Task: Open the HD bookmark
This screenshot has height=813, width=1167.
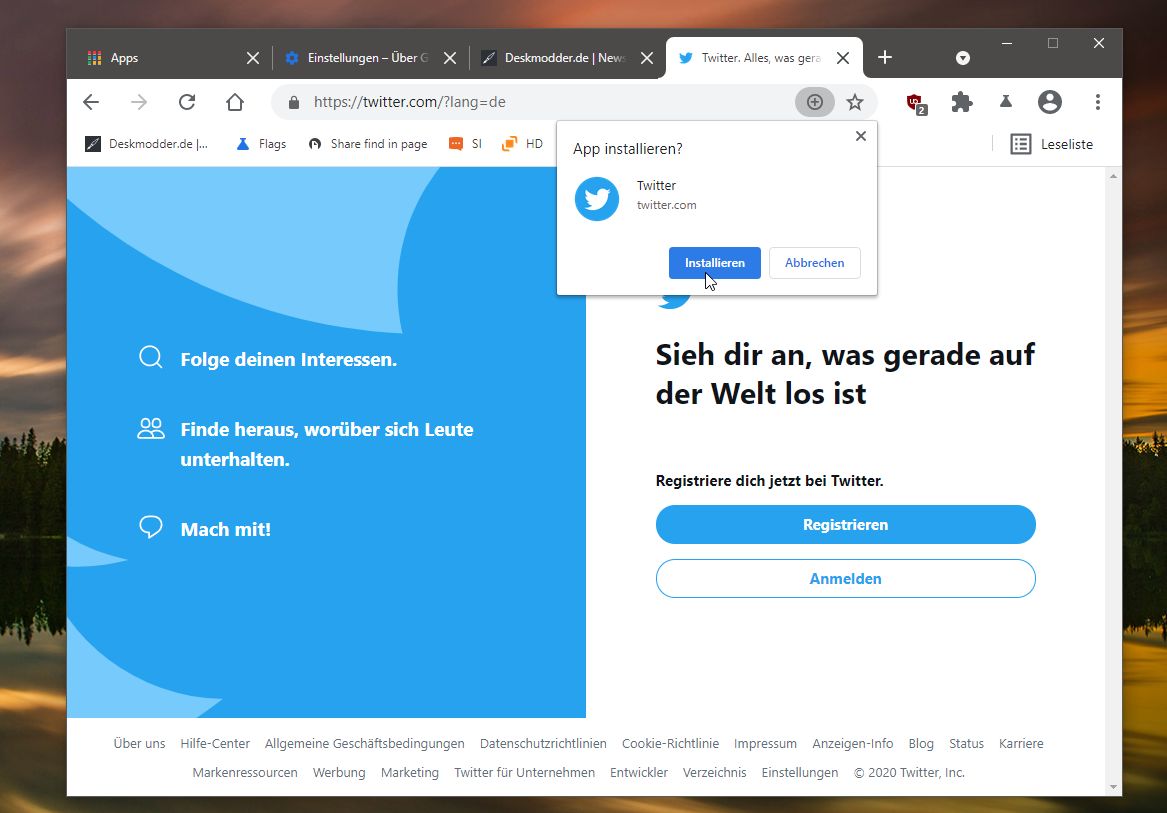Action: coord(522,144)
